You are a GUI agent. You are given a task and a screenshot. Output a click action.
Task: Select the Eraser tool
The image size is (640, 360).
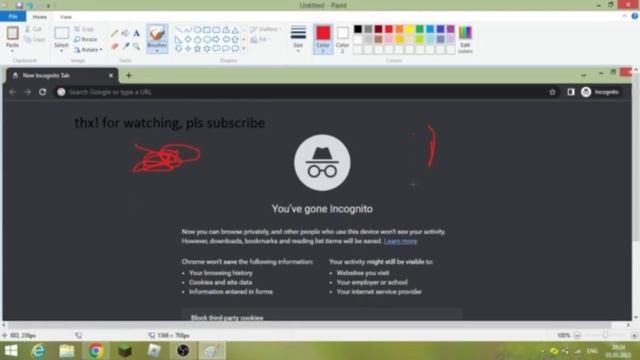click(115, 46)
